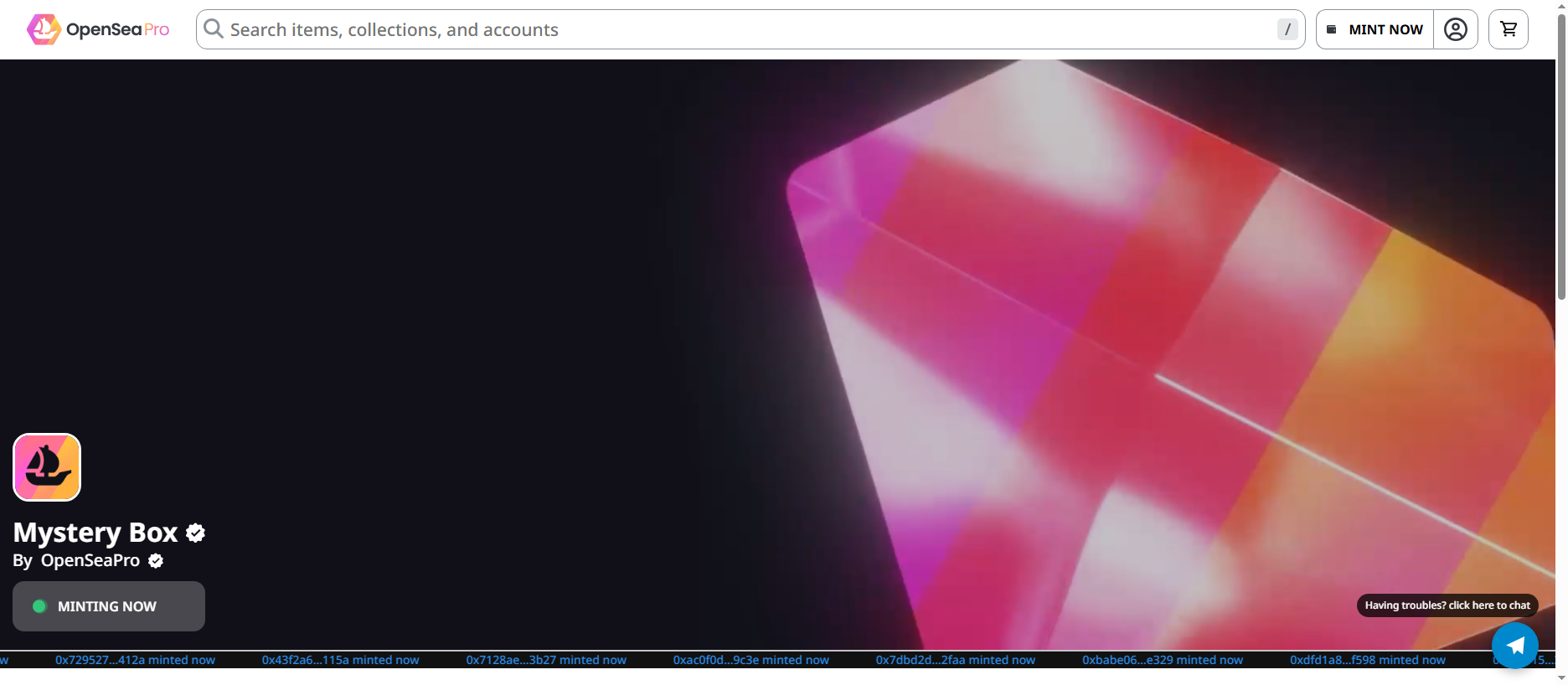Screen dimensions: 1568x685
Task: Click the 0x729527...412a minted now entry
Action: point(136,660)
